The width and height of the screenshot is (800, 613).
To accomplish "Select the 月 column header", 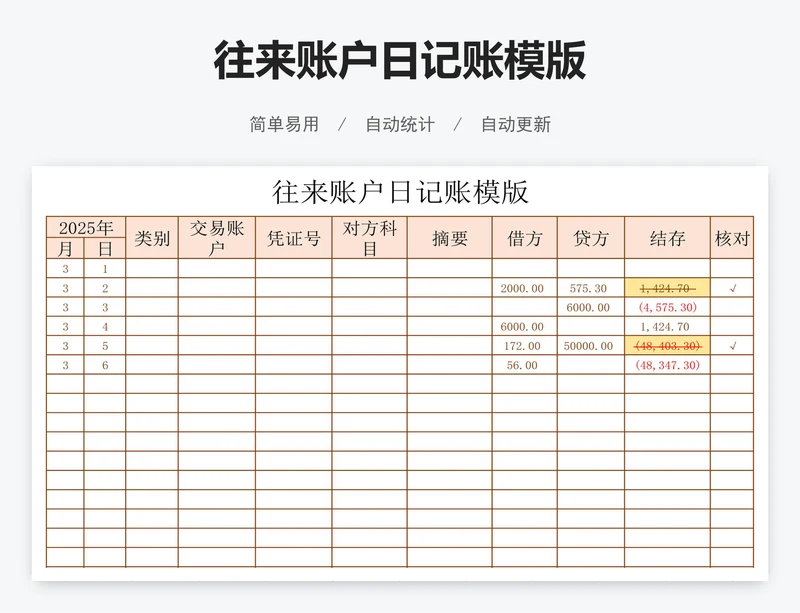I will (x=65, y=249).
